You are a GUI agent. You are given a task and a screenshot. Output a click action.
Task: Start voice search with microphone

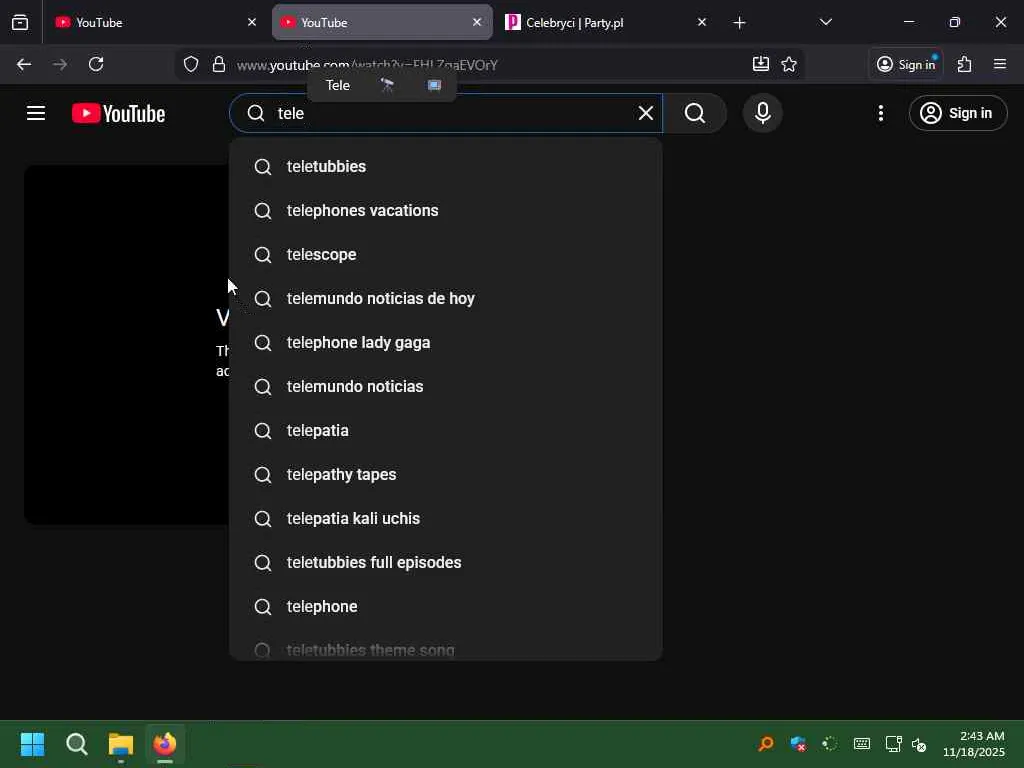(x=762, y=113)
